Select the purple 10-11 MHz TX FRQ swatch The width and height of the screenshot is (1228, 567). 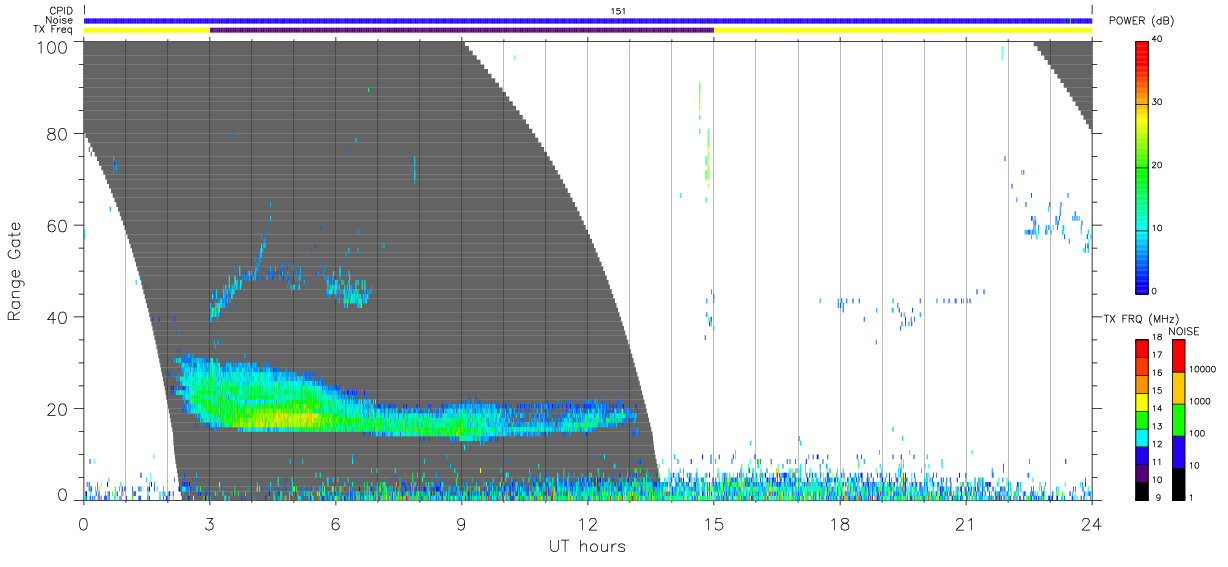1142,473
